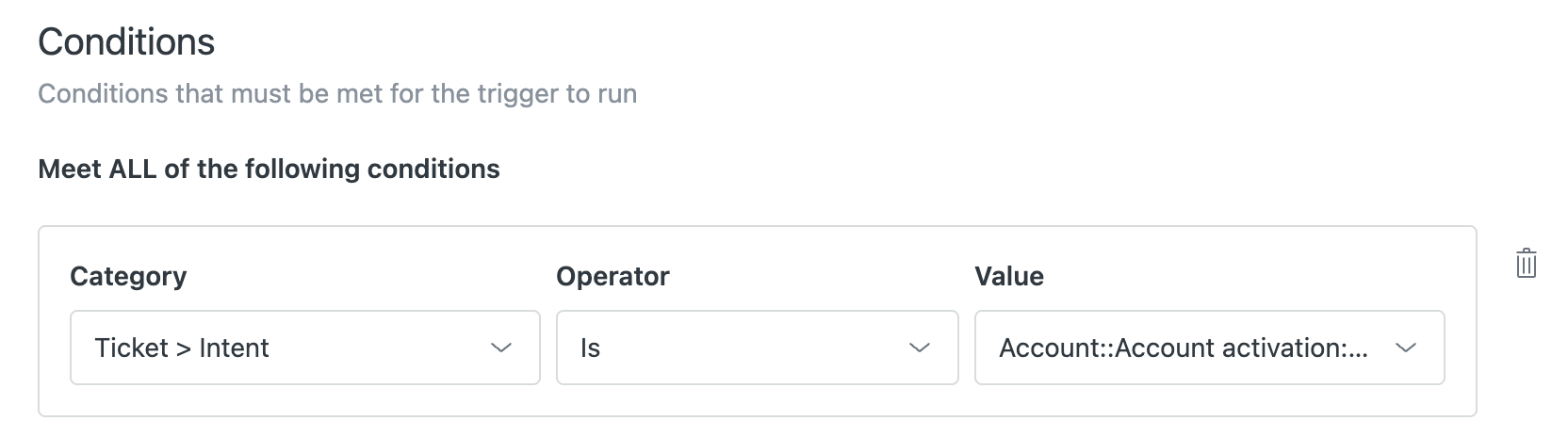The height and width of the screenshot is (437, 1568).
Task: Delete the condition with the trash icon
Action: 1527,263
